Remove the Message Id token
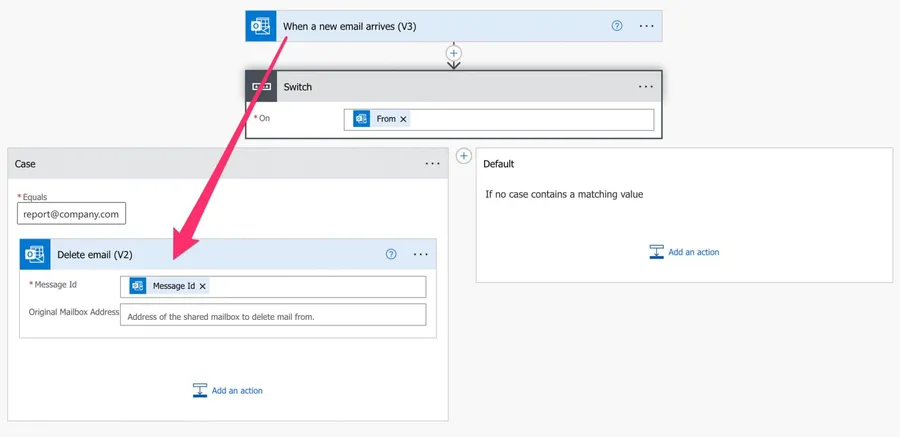Screen dimensions: 900x437 click(x=203, y=286)
